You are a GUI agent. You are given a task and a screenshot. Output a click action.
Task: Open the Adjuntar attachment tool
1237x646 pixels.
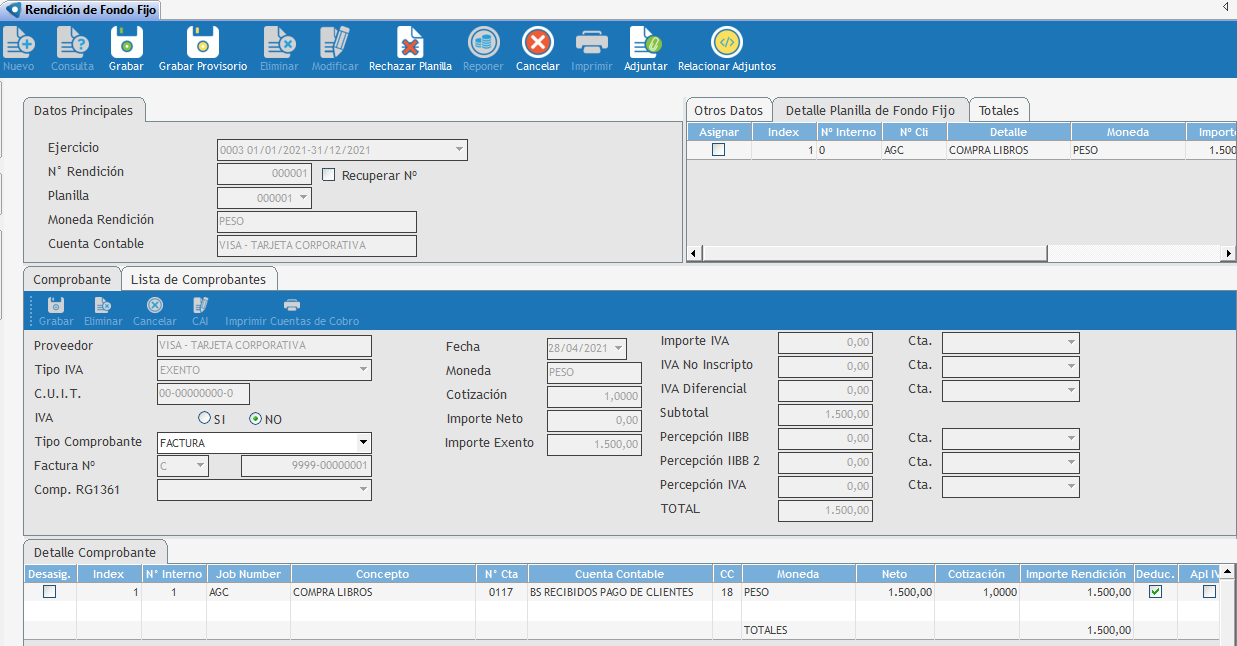645,43
